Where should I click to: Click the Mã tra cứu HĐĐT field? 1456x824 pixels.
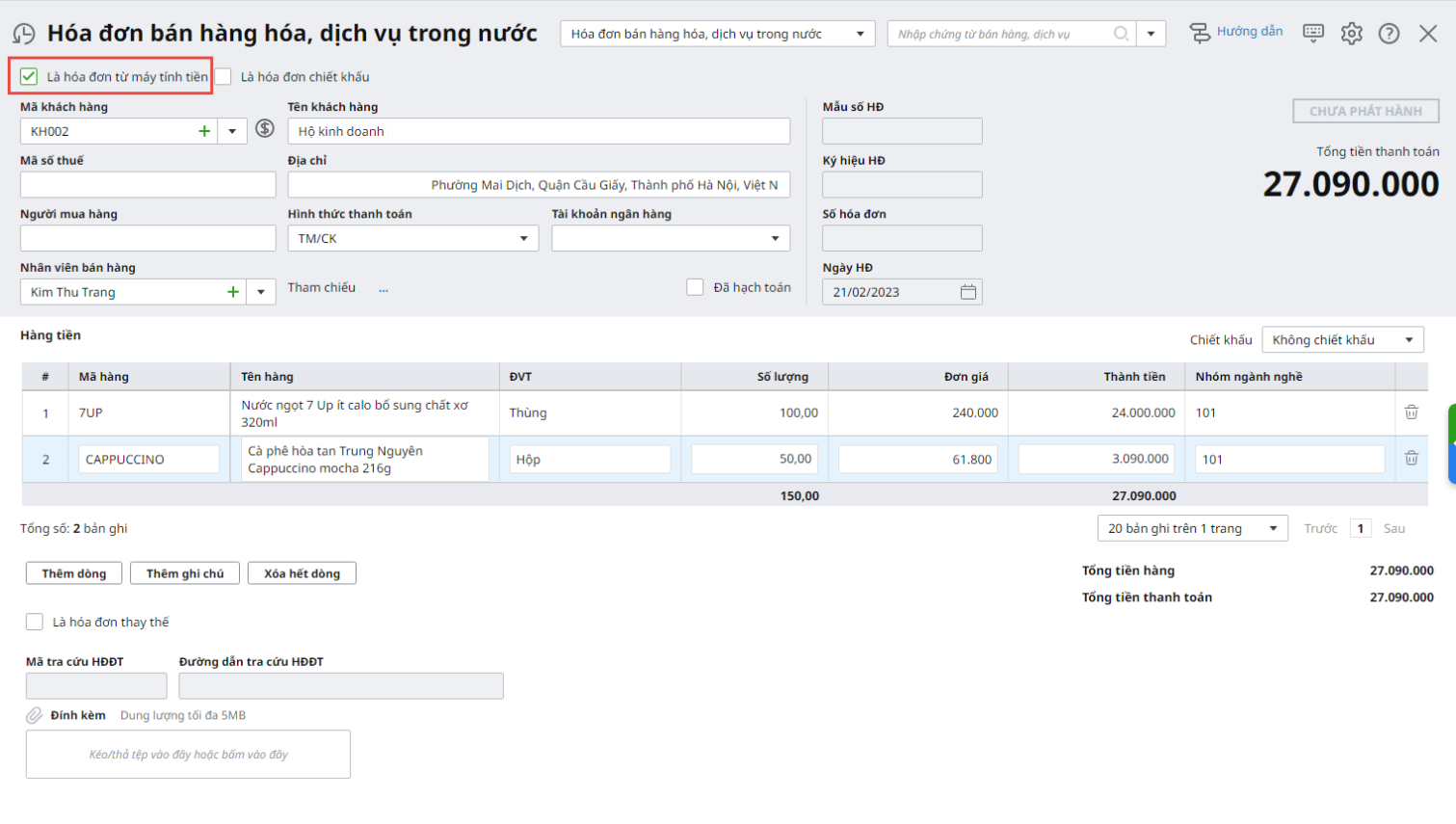96,686
